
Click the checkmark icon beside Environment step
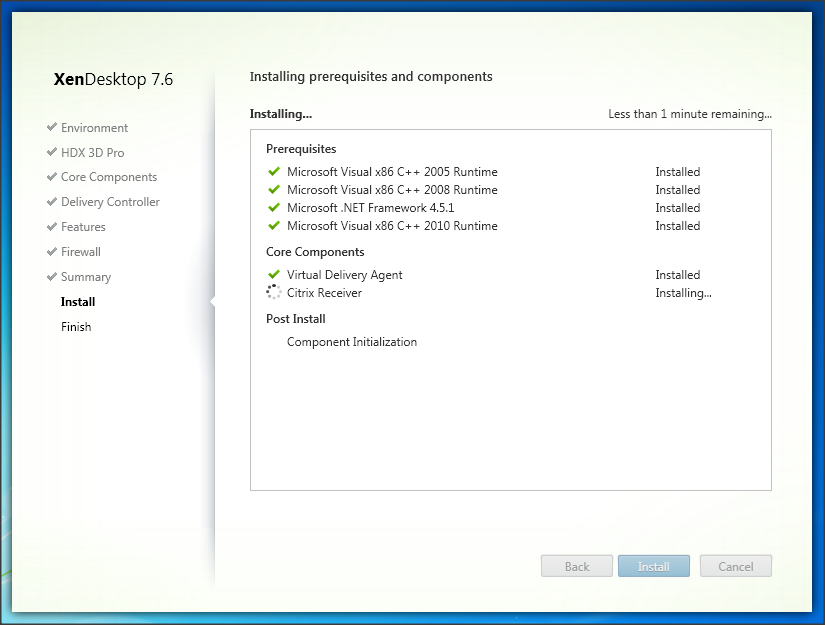coord(51,128)
